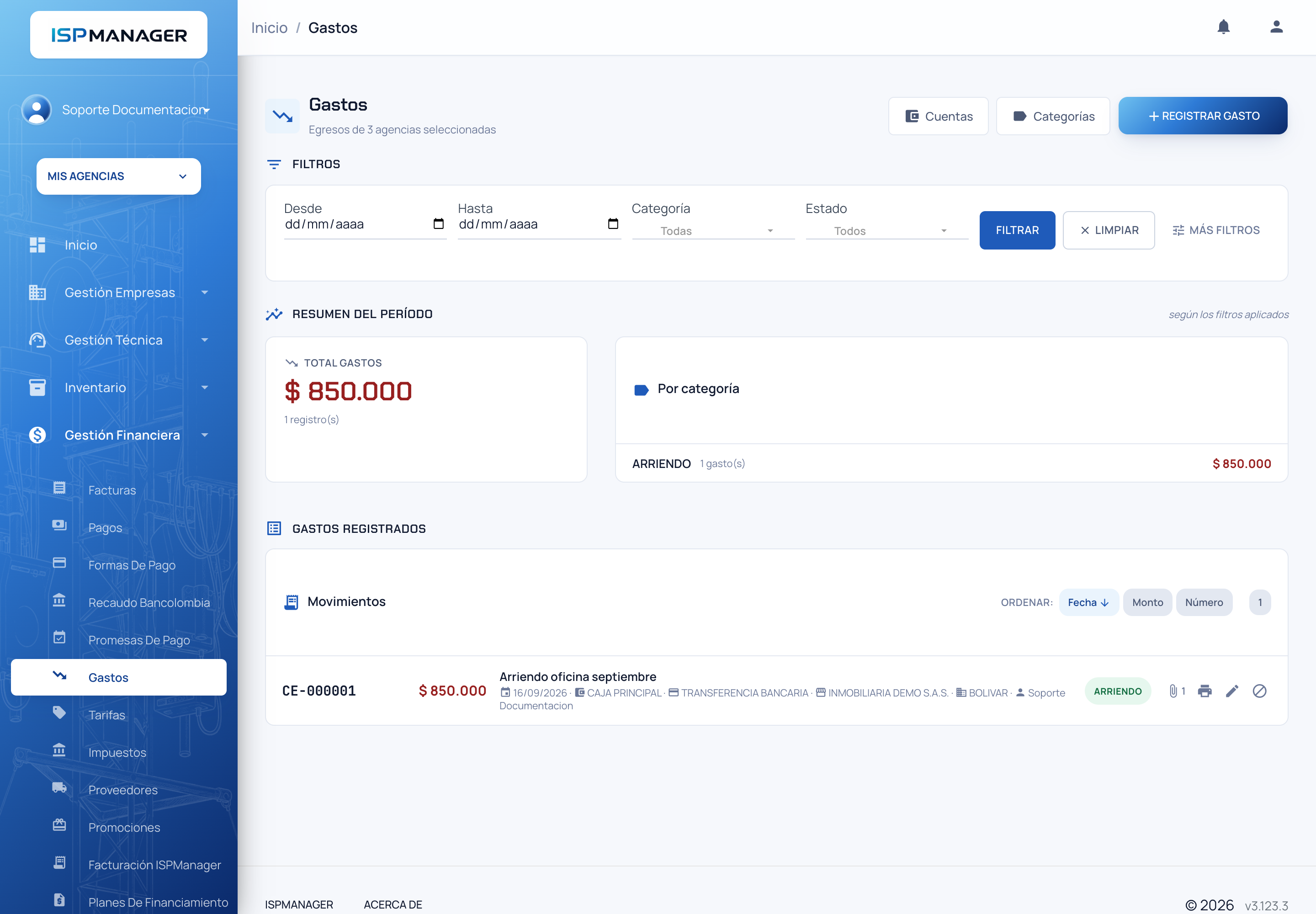Click the Hasta date field

pos(539,224)
